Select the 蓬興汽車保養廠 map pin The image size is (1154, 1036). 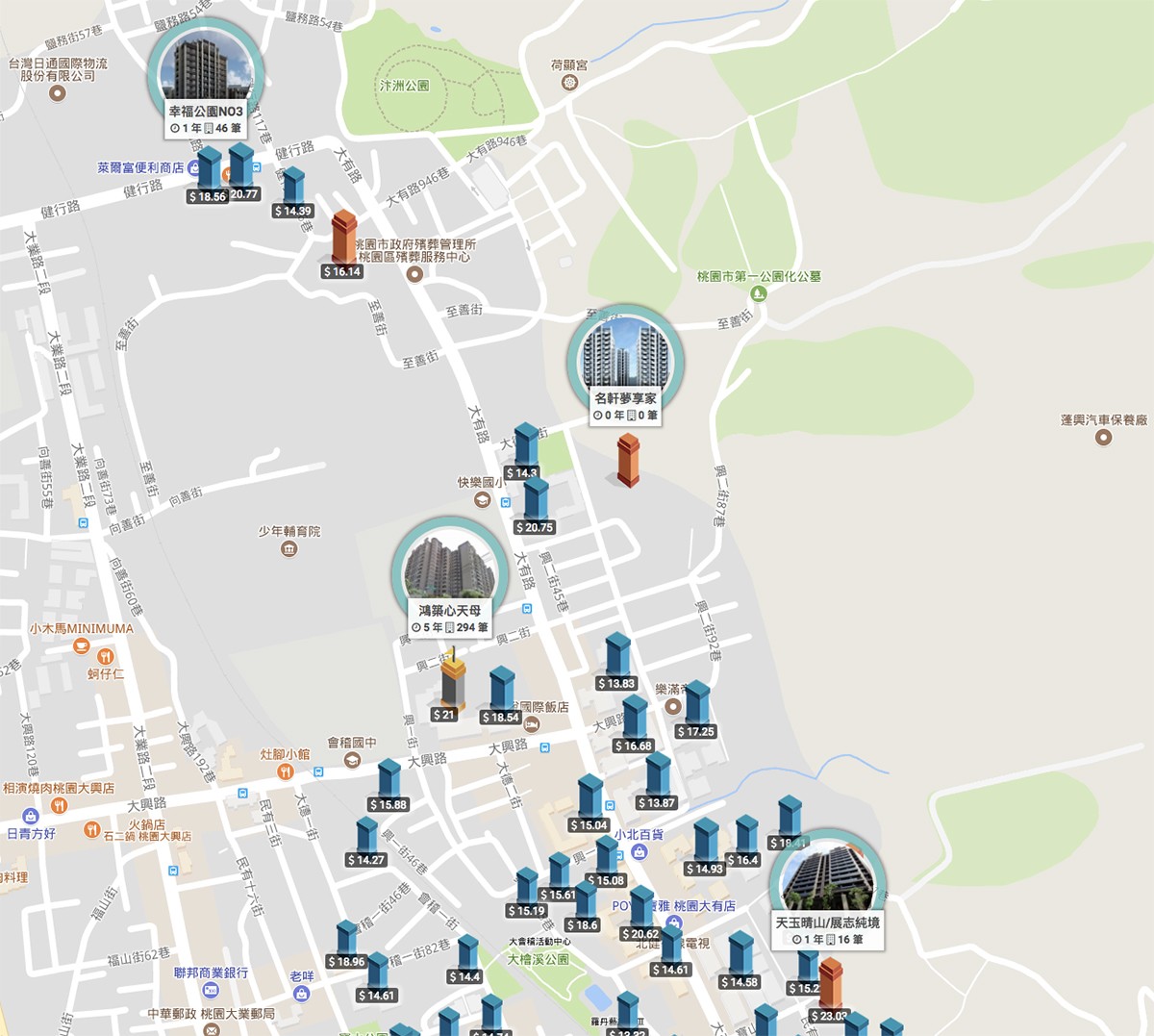[1104, 438]
